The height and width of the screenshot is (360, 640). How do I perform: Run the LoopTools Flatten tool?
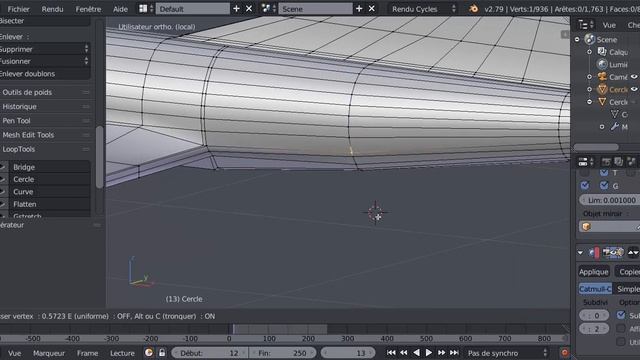pos(50,204)
